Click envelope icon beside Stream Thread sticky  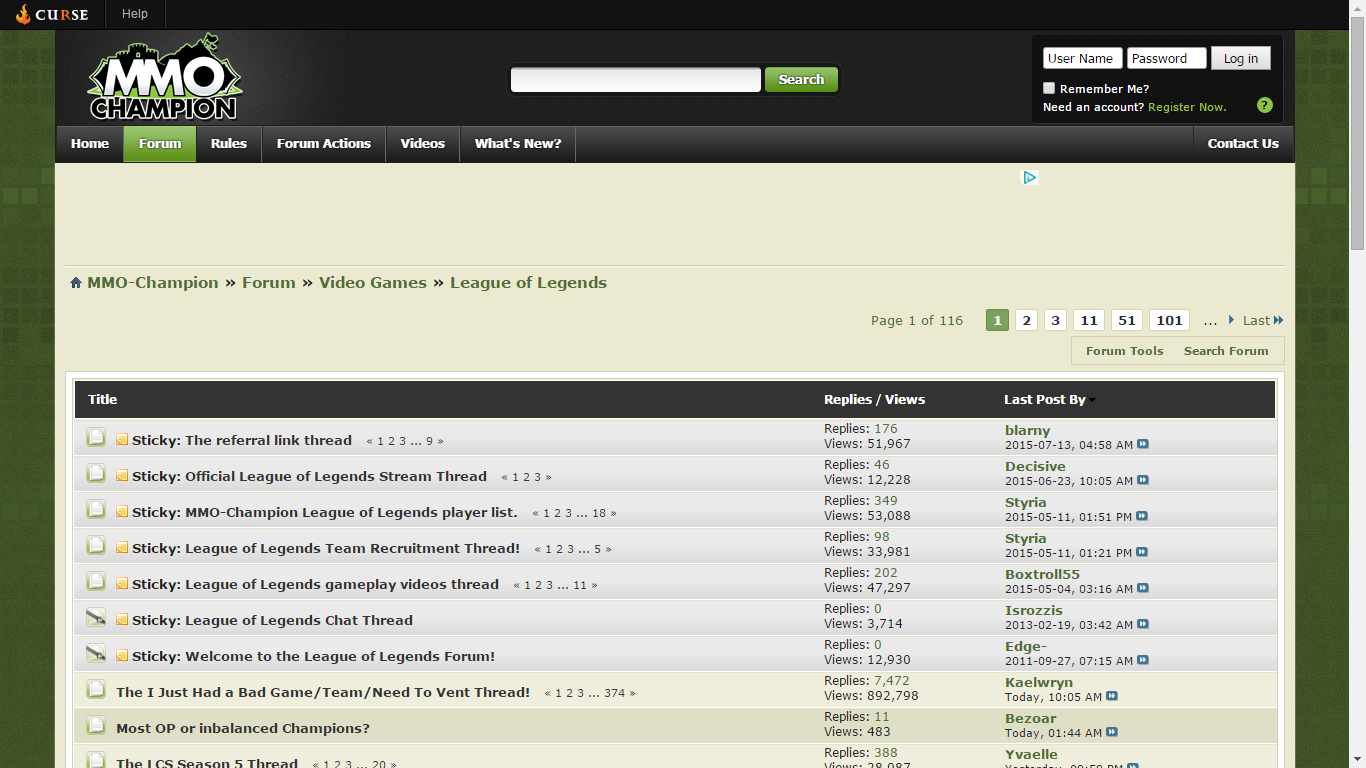click(x=122, y=476)
